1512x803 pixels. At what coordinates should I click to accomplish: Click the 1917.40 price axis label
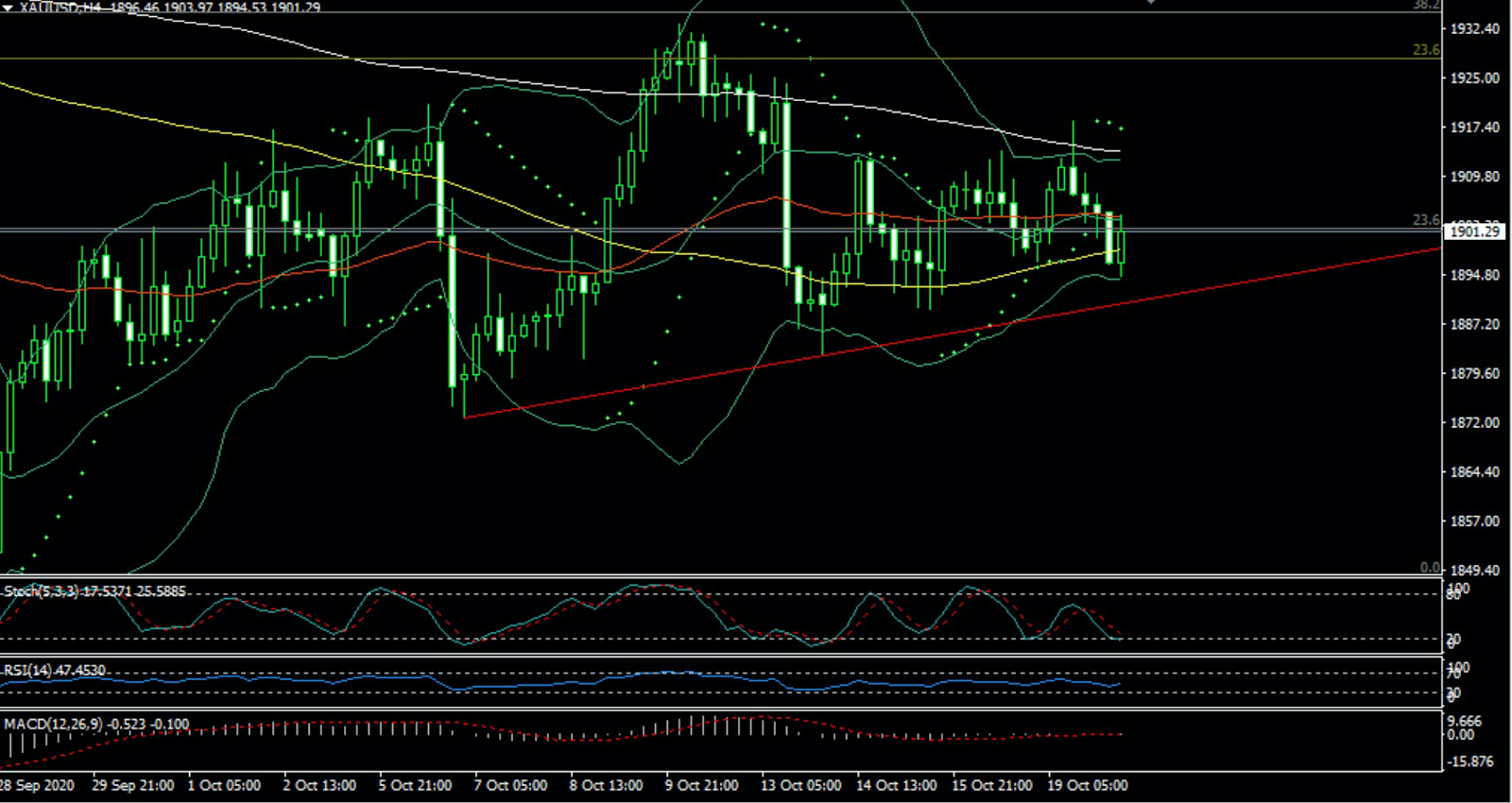[1474, 128]
